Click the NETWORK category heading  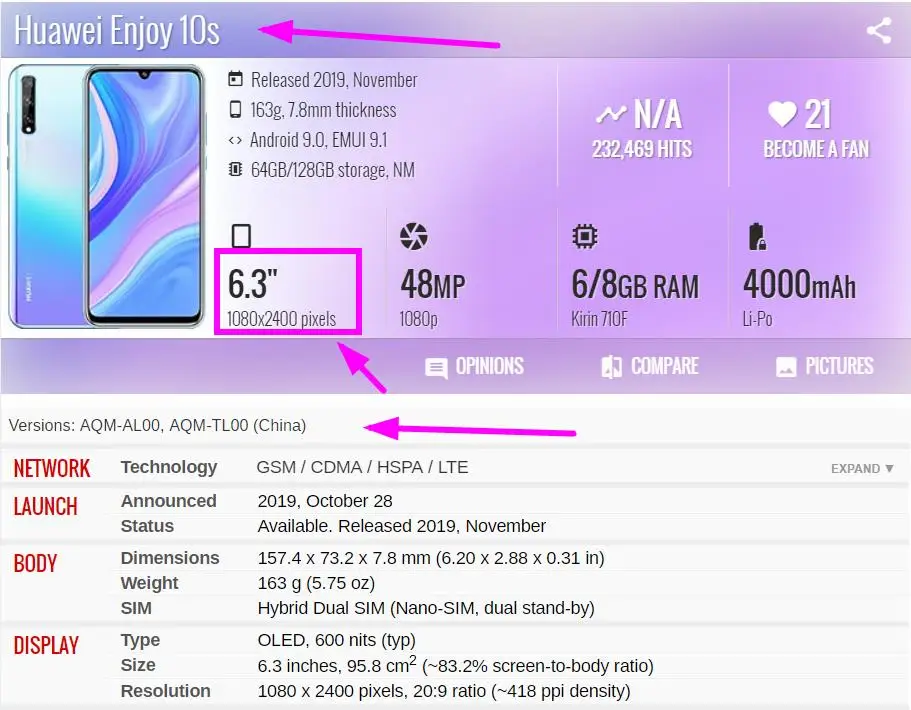(x=52, y=468)
